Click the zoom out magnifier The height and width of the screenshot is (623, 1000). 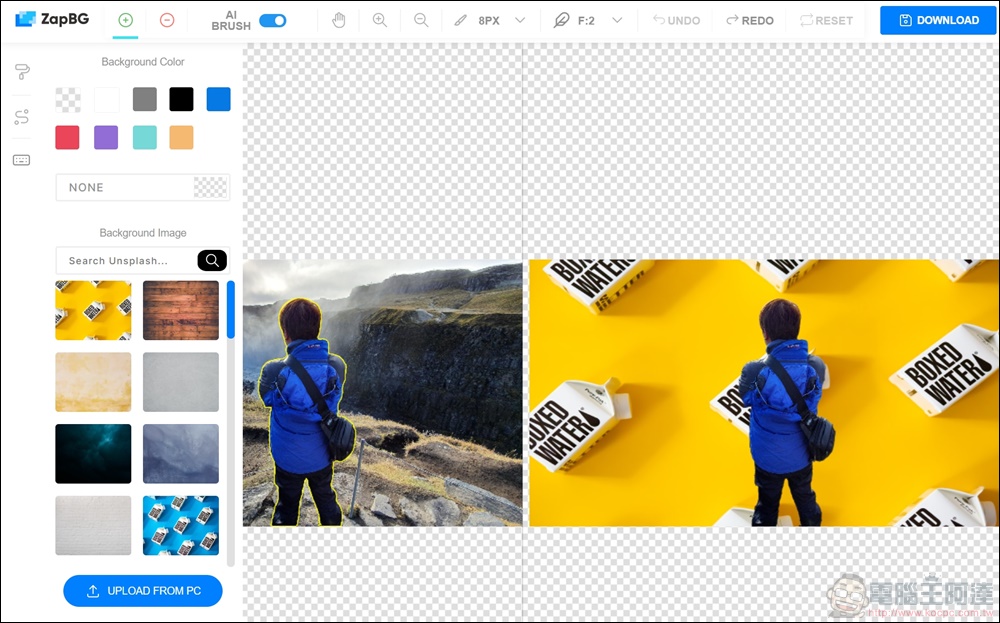tap(421, 20)
